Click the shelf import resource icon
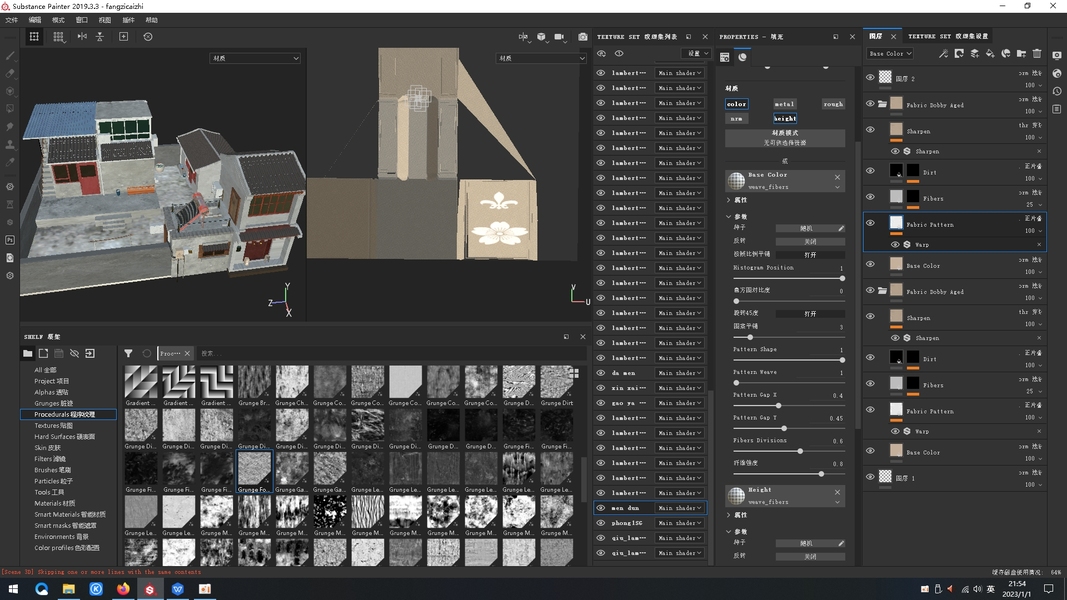 click(x=90, y=353)
